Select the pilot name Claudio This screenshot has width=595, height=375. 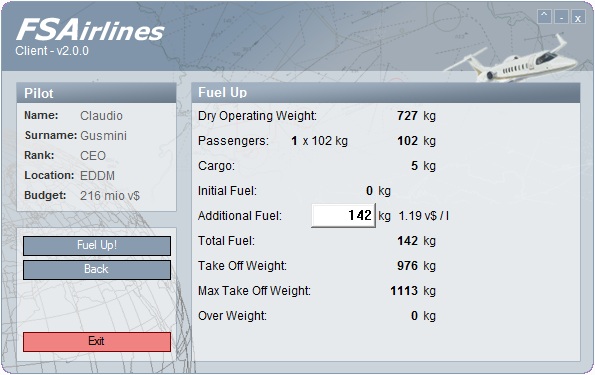101,116
